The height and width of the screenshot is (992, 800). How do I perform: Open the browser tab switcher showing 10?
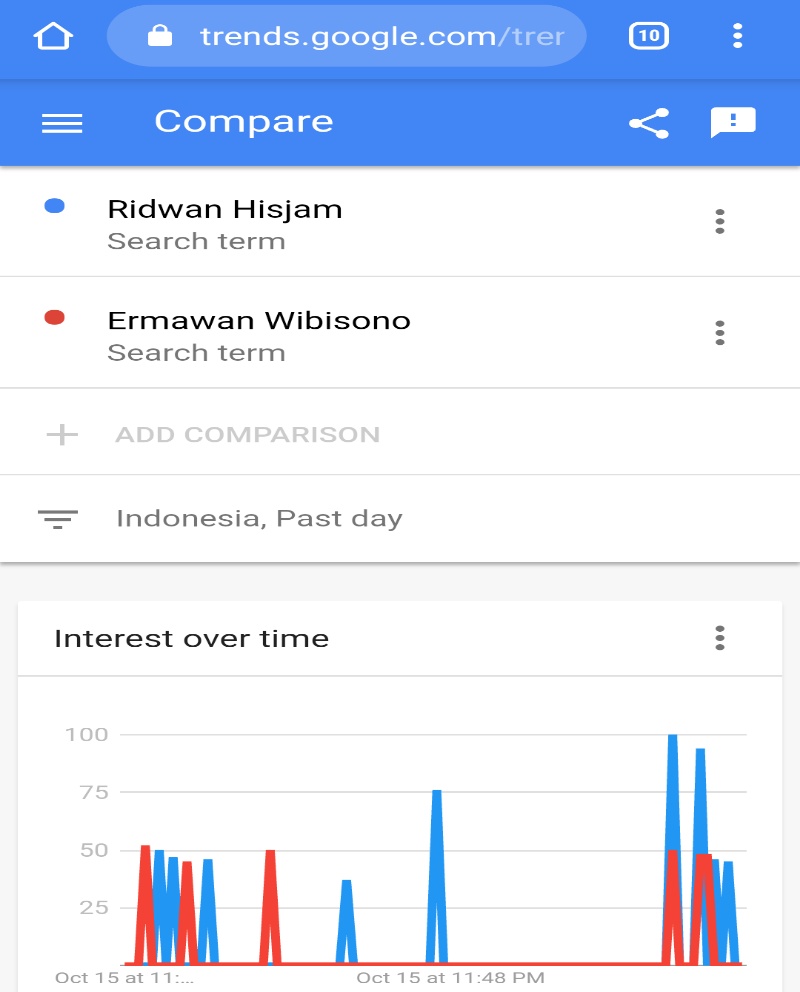click(648, 37)
